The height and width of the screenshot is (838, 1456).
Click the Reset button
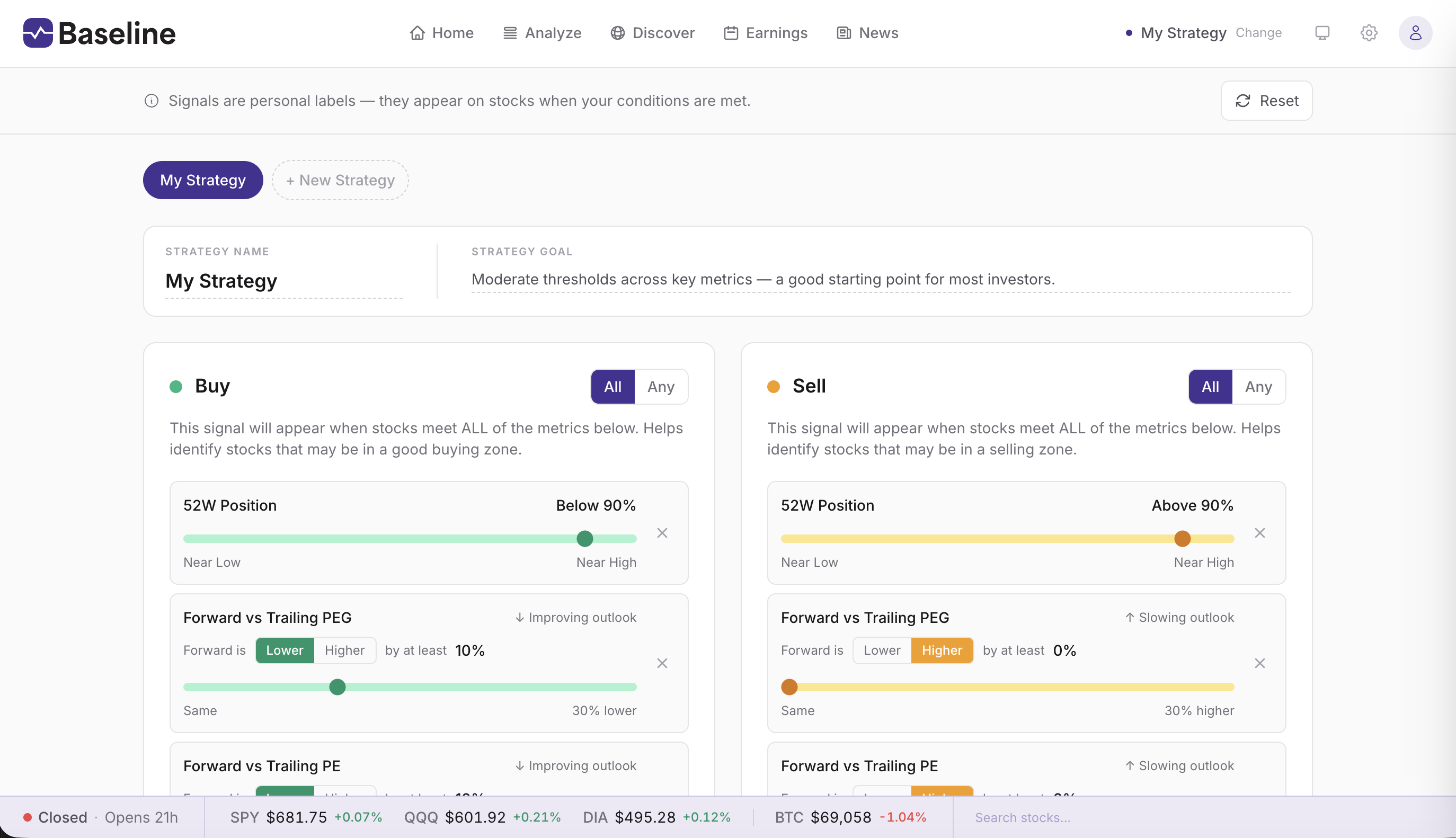(1266, 100)
